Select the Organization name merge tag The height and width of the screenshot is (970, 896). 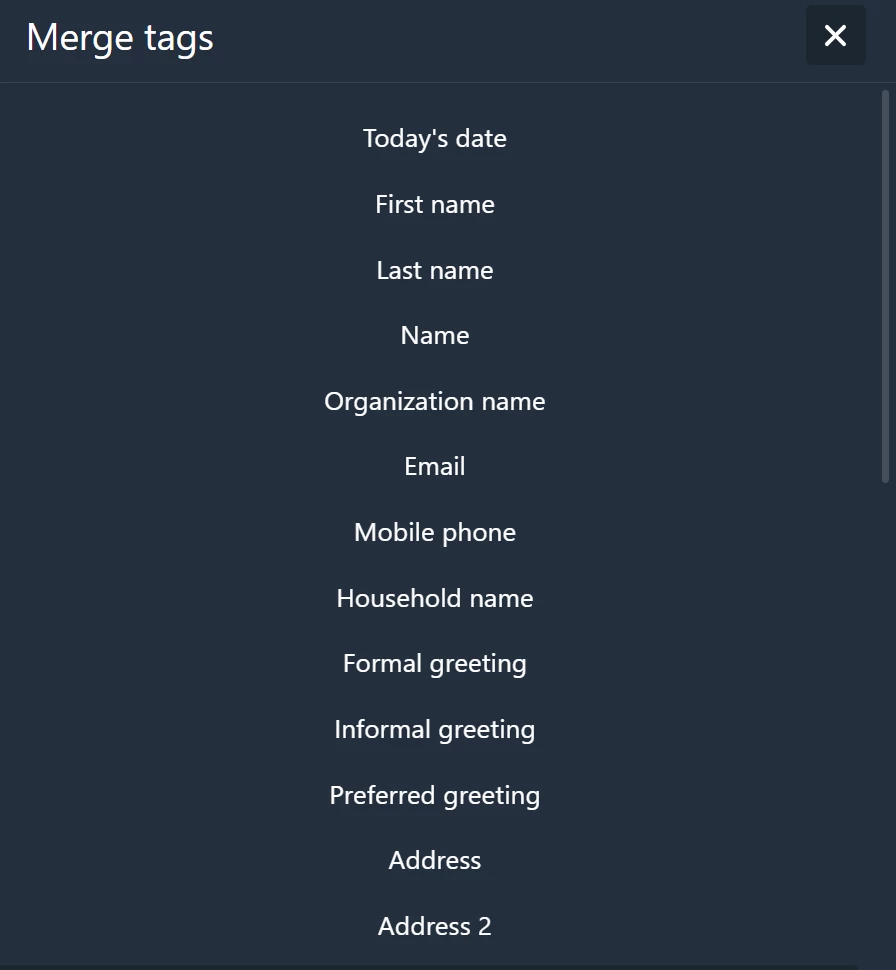click(x=435, y=401)
